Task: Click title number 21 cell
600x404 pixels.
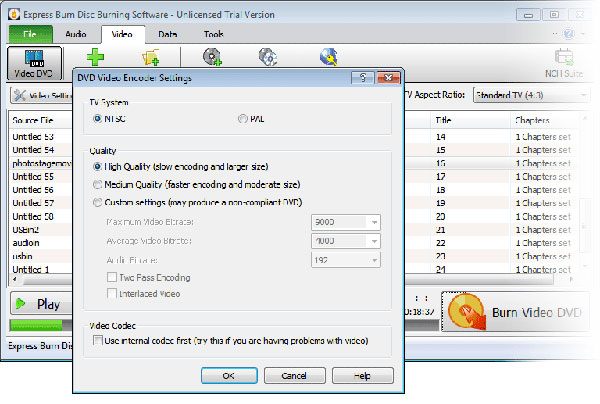Action: click(440, 230)
